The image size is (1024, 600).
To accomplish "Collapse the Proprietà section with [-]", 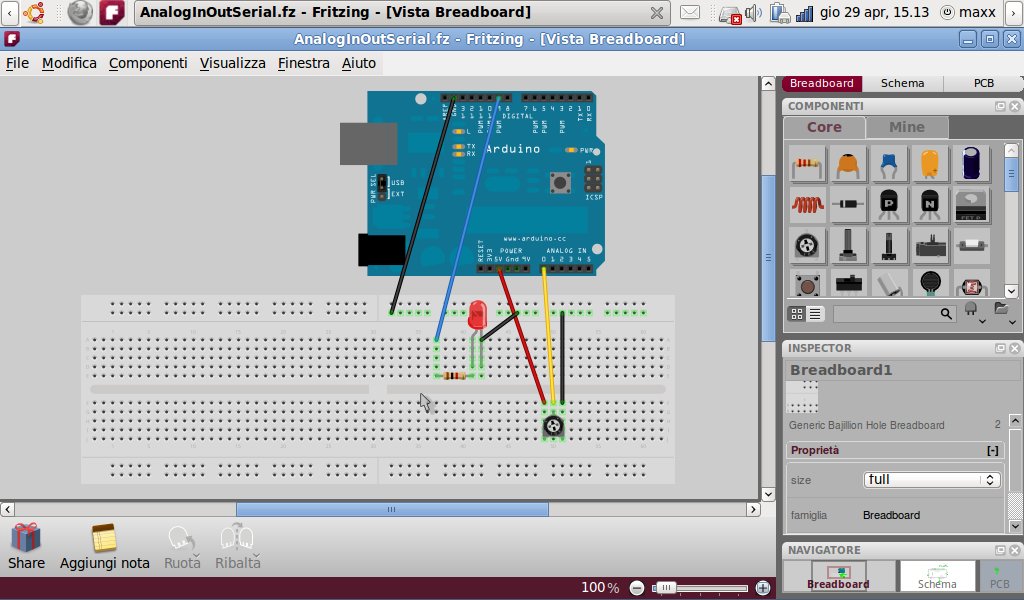I will [992, 451].
